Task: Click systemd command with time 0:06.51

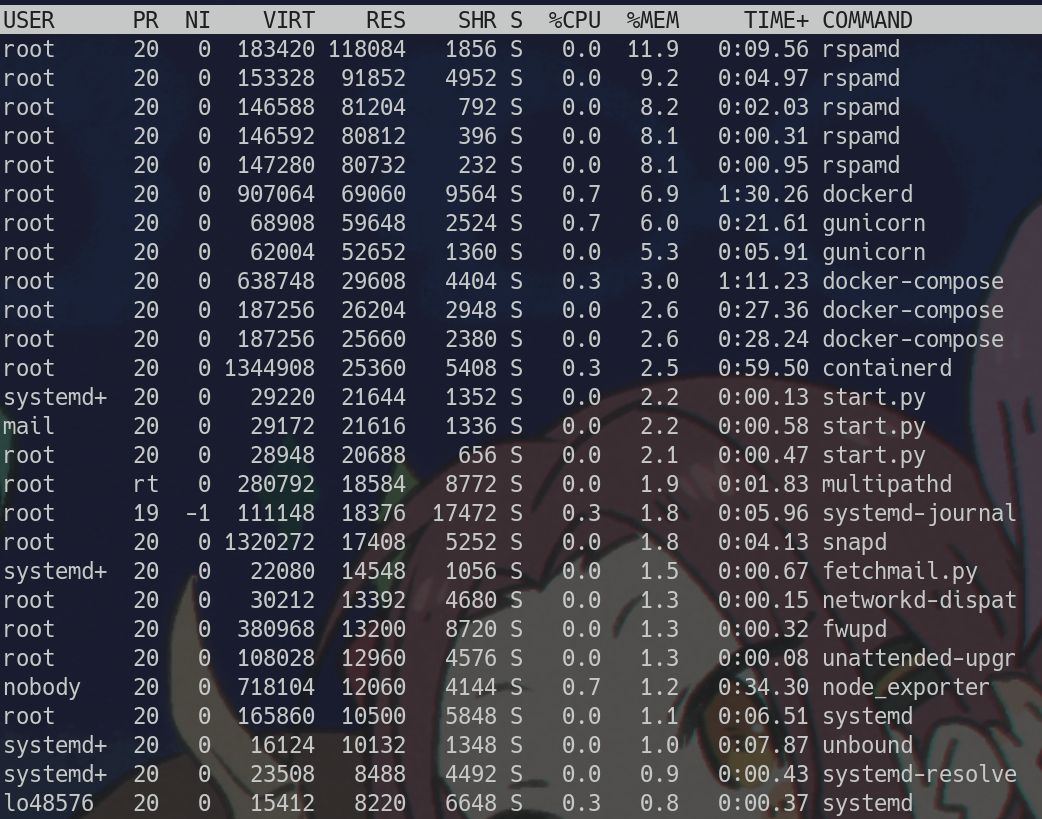Action: point(867,717)
